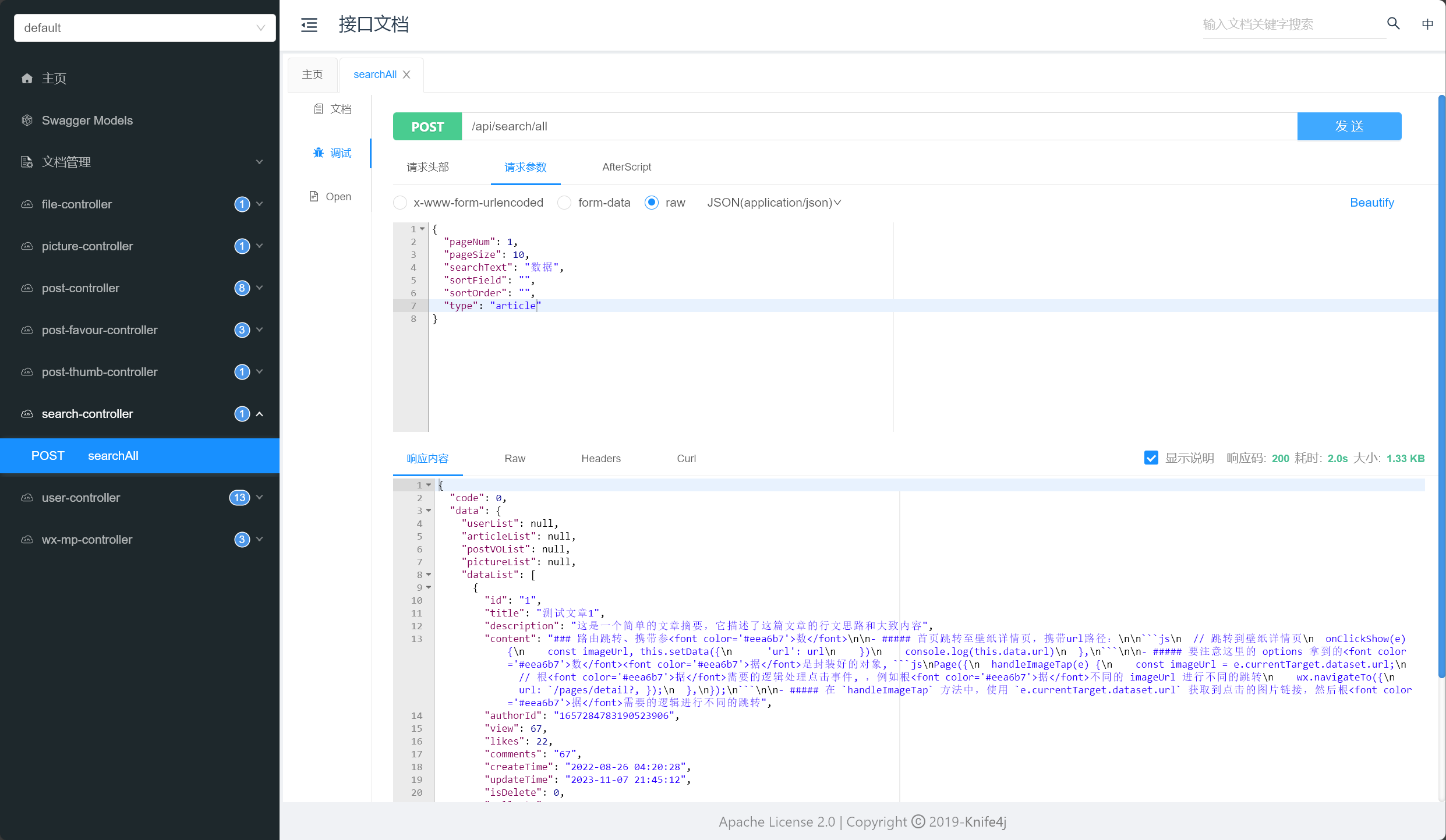
Task: Switch to the 主页 tab
Action: (313, 75)
